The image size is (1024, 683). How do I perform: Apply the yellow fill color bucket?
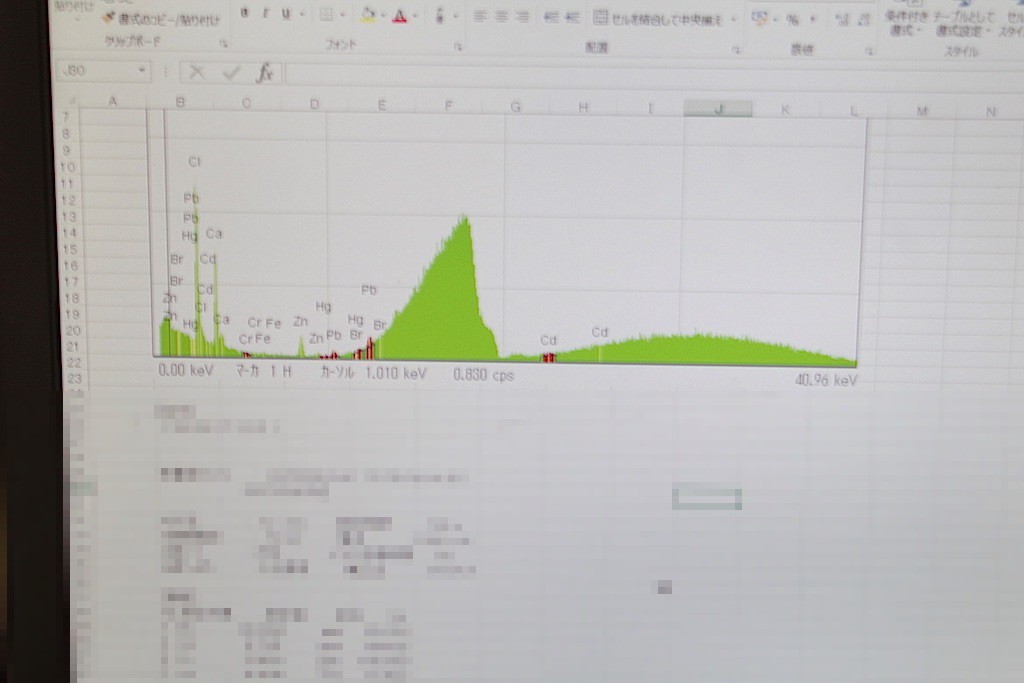(x=368, y=15)
